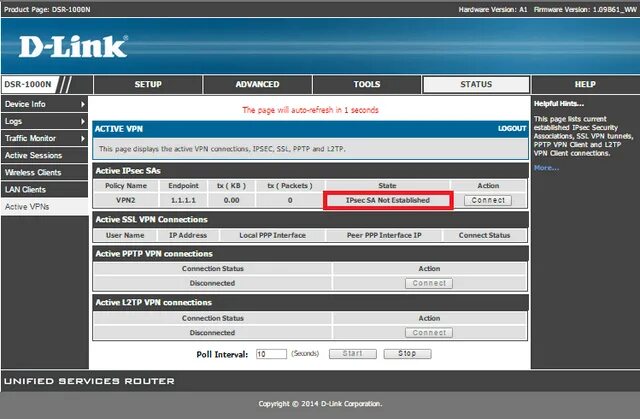
Task: Click the Connect Status column header
Action: click(x=484, y=235)
